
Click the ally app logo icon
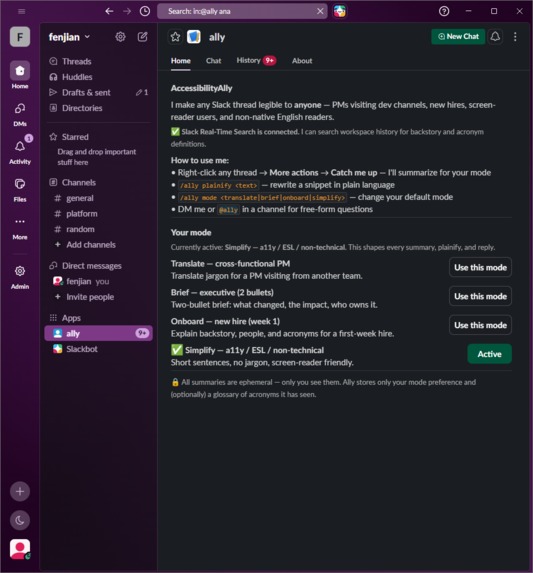tap(194, 37)
